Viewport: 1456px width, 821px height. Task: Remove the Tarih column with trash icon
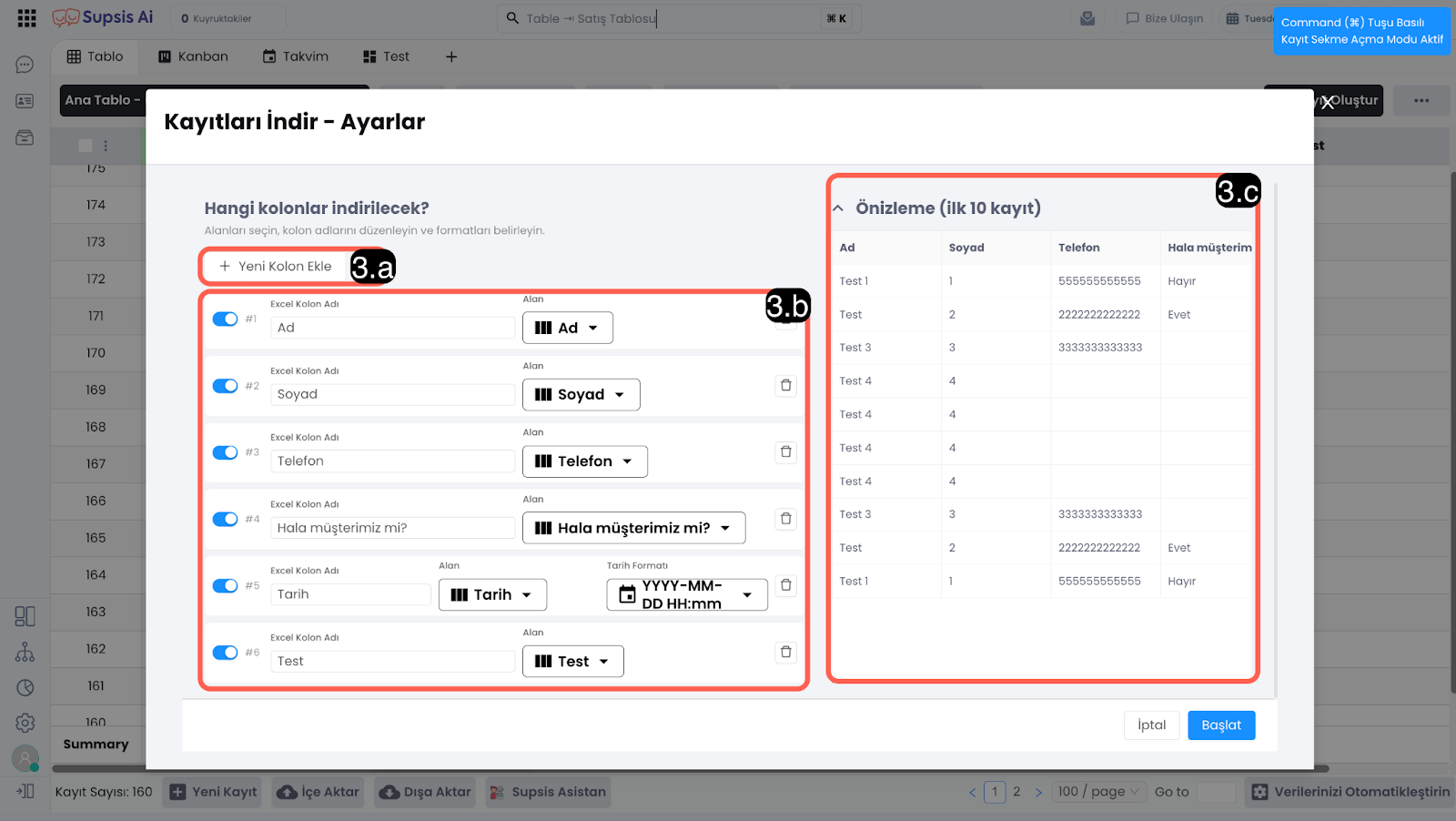point(785,585)
